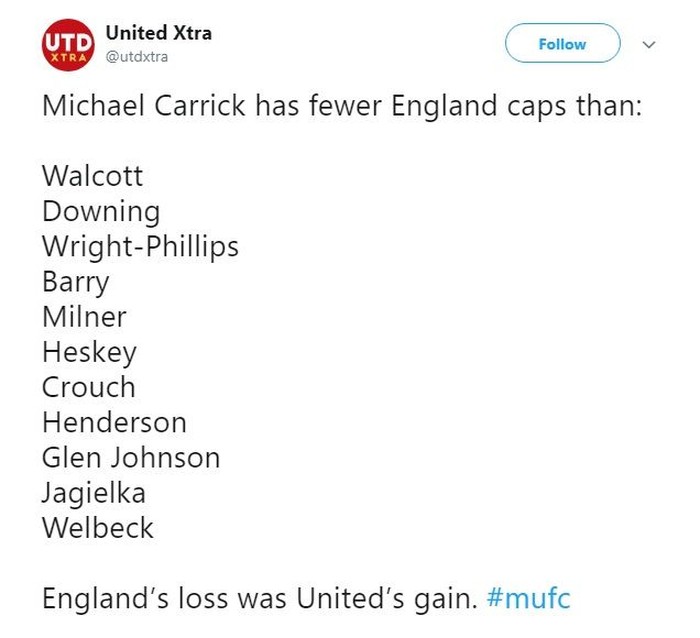Click the @utdxtra handle
This screenshot has width=700, height=638.
[x=137, y=57]
